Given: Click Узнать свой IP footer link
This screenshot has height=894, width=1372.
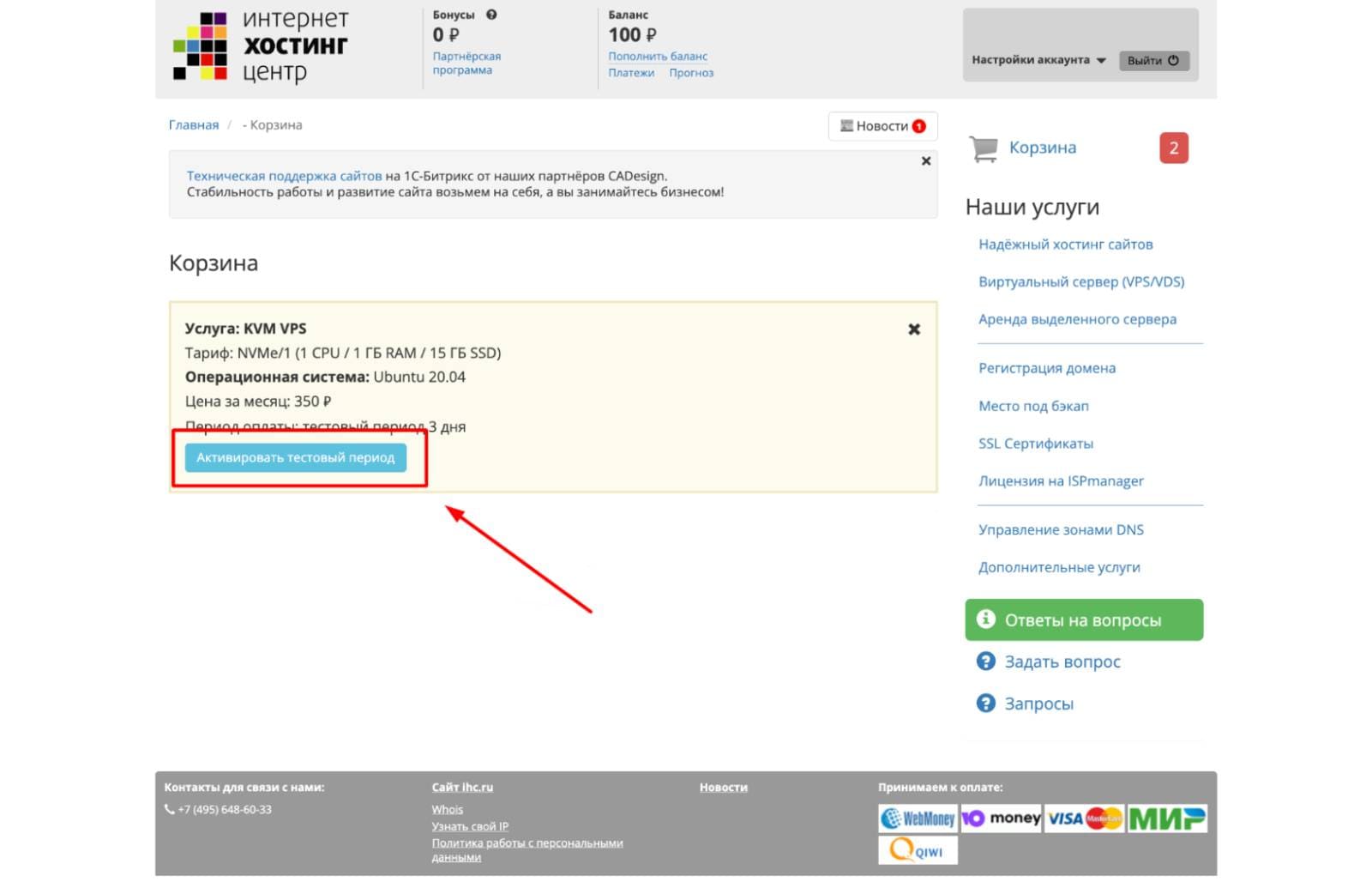Looking at the screenshot, I should click(x=470, y=826).
